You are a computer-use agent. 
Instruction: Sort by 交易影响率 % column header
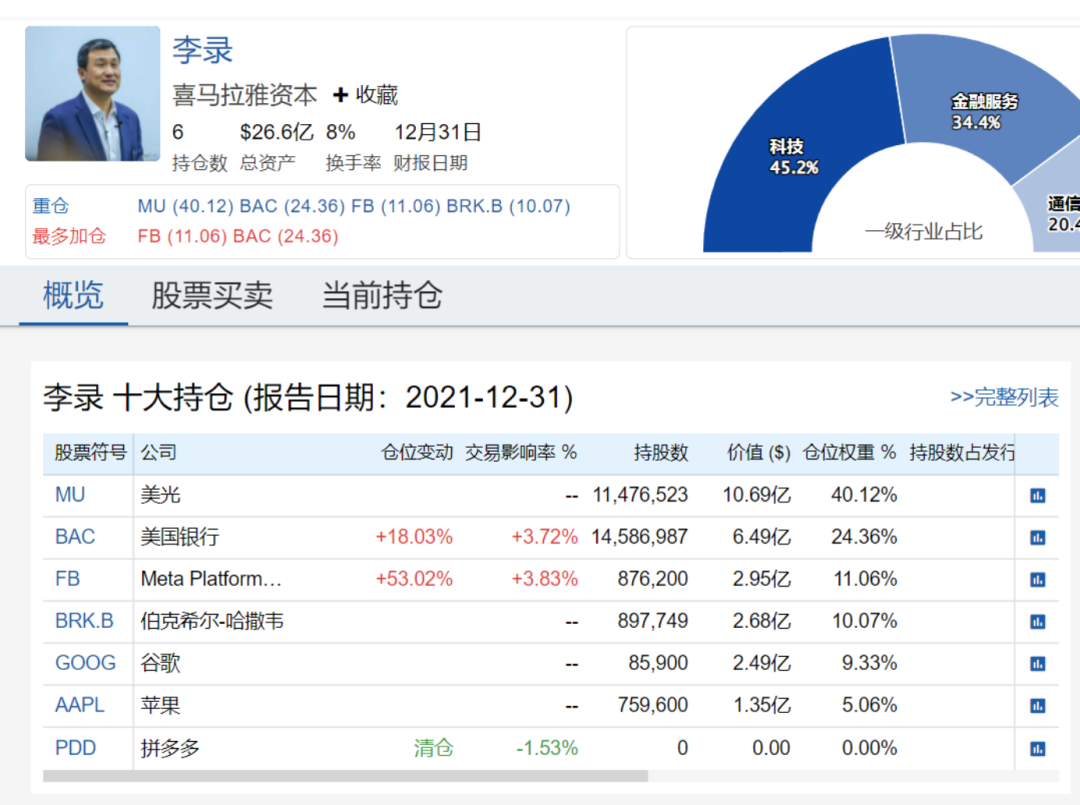tap(521, 452)
